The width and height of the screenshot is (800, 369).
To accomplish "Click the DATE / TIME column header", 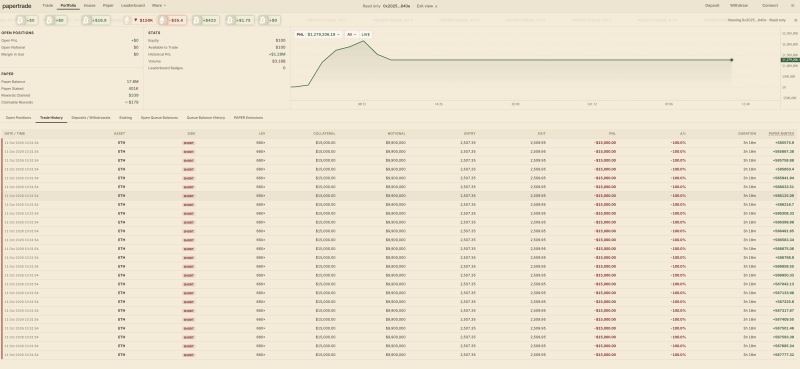I will pos(14,134).
